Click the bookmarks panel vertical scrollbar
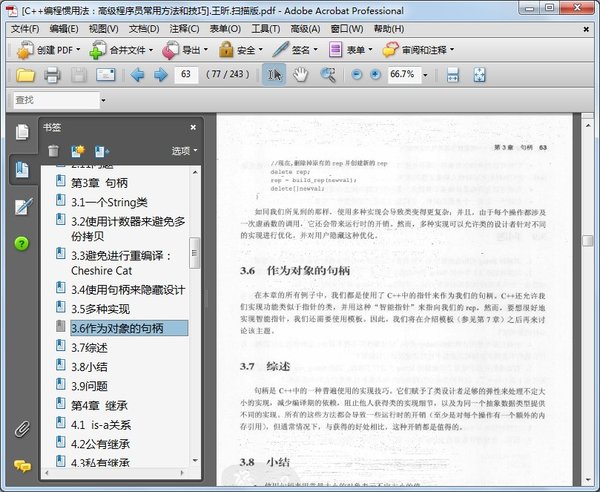The image size is (600, 492). coord(196,300)
